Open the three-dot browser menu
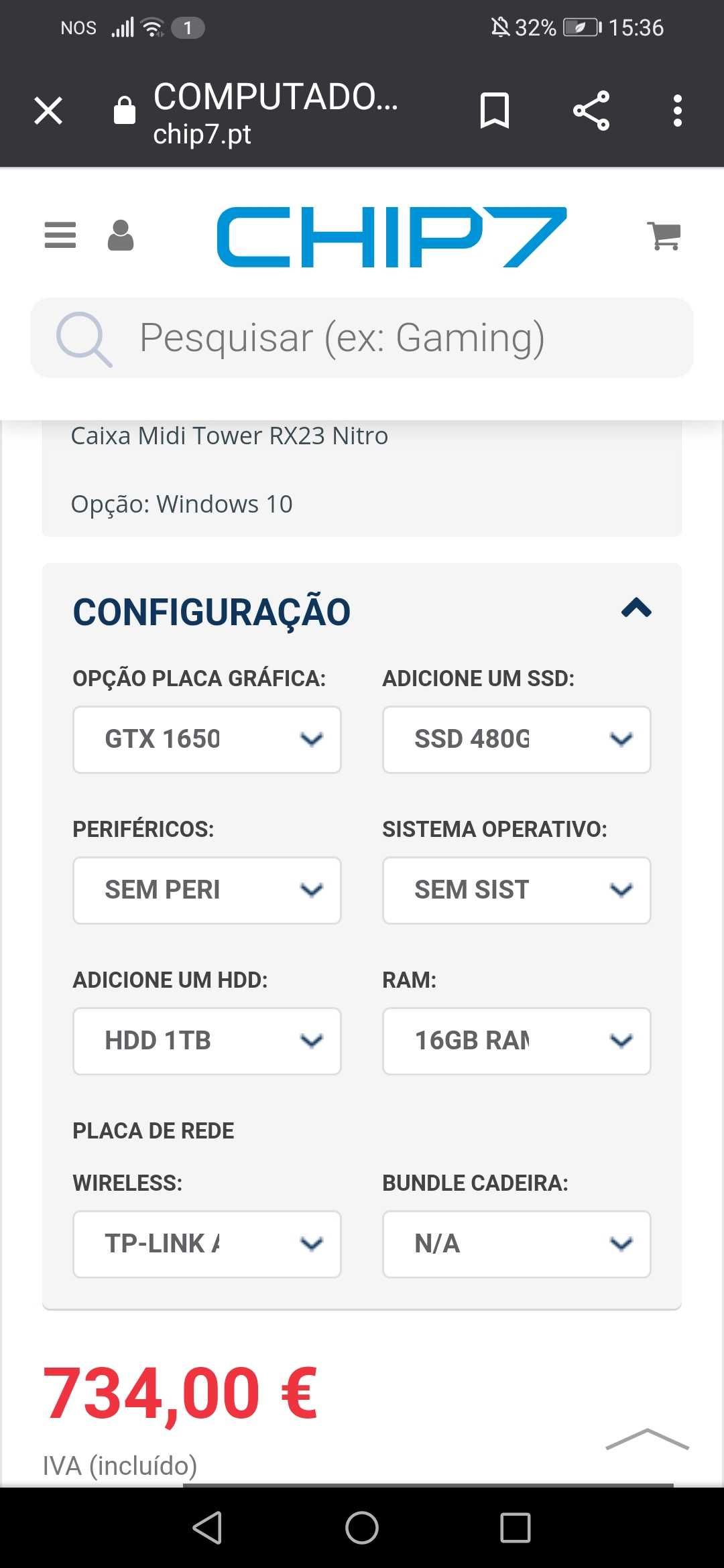The image size is (724, 1568). coord(678,111)
